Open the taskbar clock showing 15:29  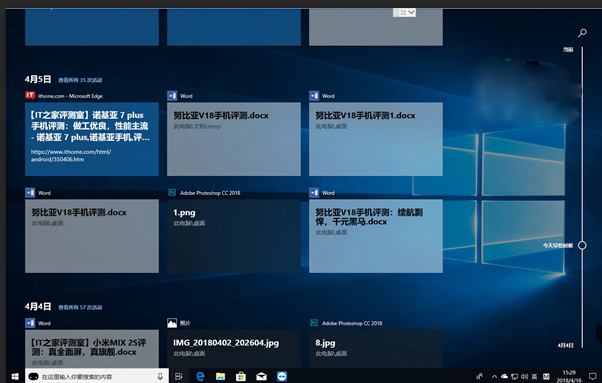[x=569, y=376]
